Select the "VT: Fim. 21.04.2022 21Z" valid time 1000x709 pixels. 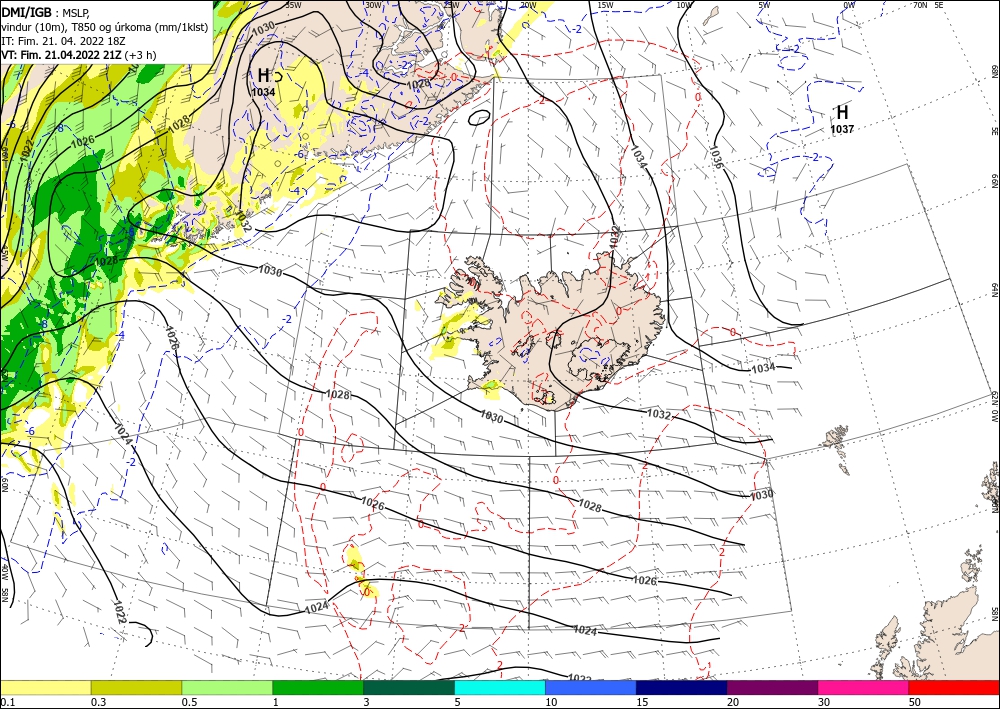coord(62,55)
